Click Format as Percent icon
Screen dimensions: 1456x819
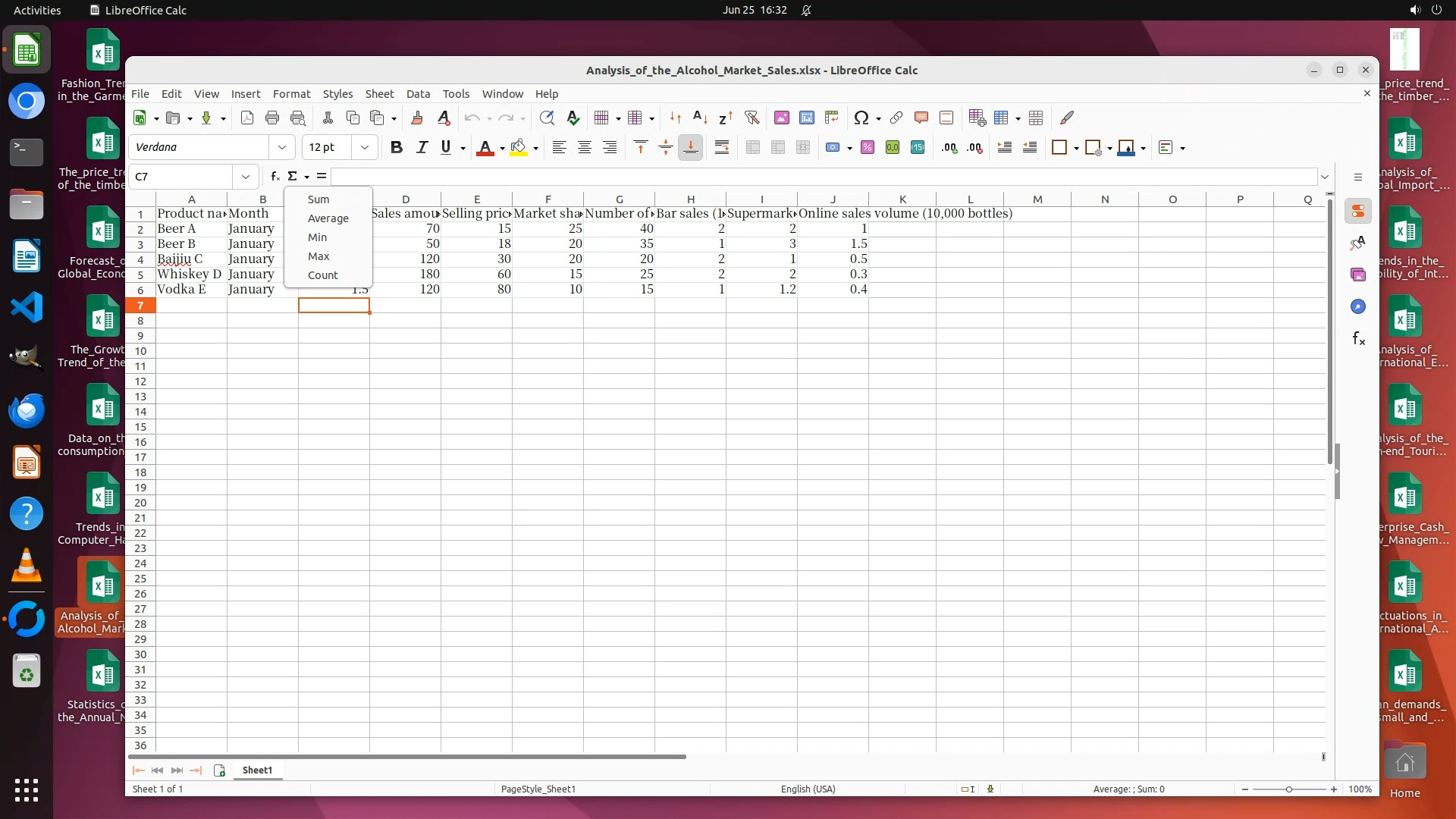[868, 148]
